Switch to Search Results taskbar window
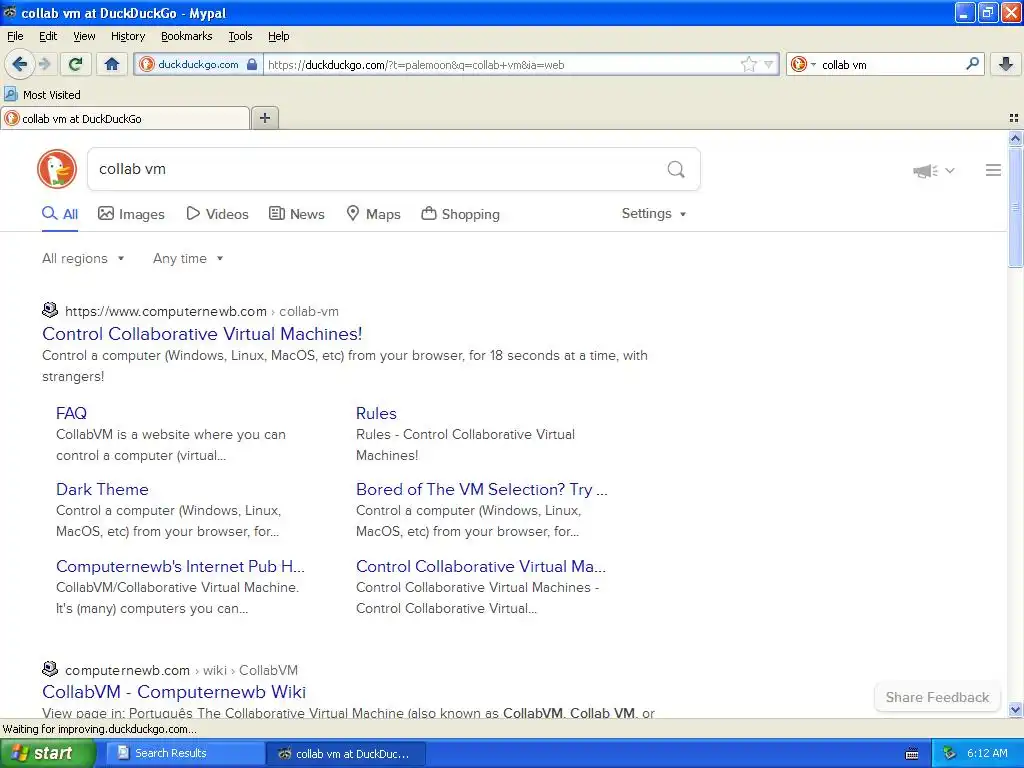 185,753
